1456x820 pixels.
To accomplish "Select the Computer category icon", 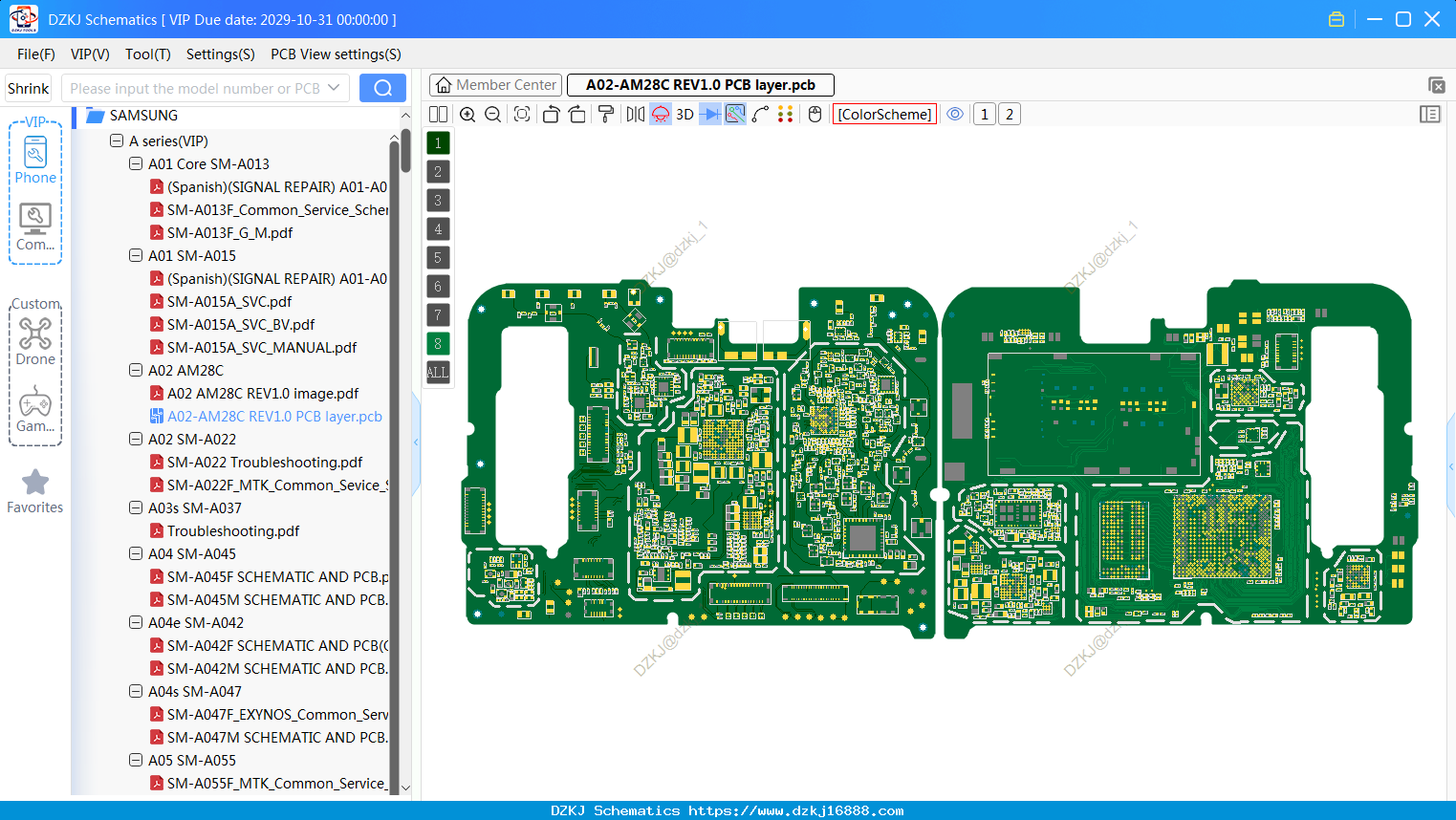I will (x=35, y=227).
